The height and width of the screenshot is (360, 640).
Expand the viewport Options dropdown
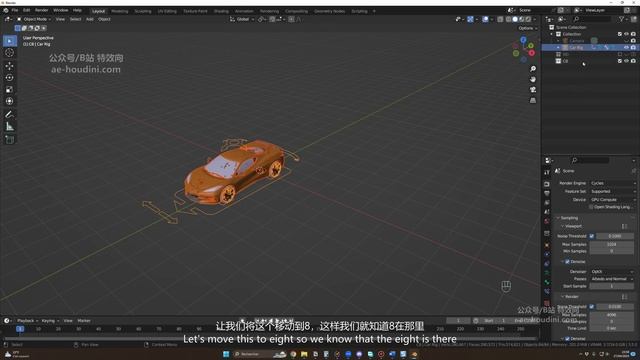click(x=528, y=28)
